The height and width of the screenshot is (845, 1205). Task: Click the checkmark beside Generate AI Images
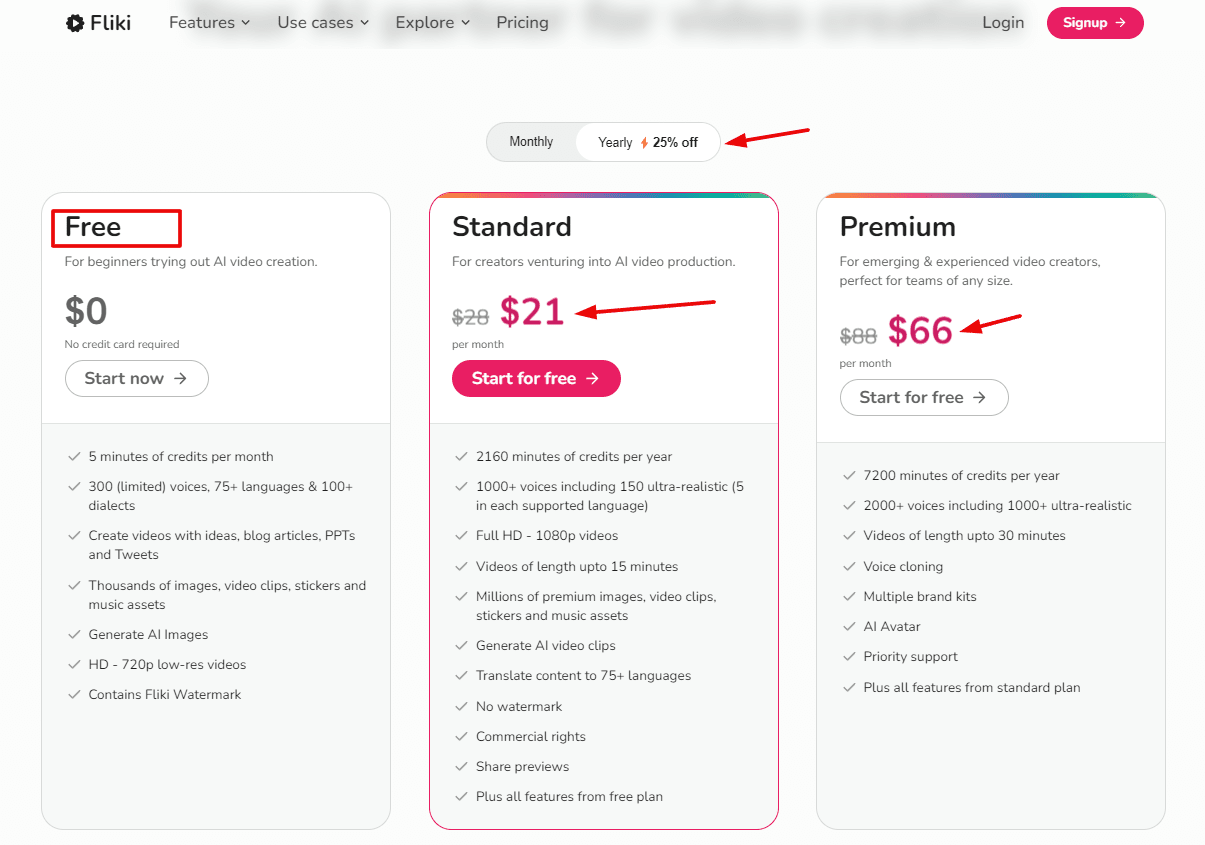click(74, 634)
